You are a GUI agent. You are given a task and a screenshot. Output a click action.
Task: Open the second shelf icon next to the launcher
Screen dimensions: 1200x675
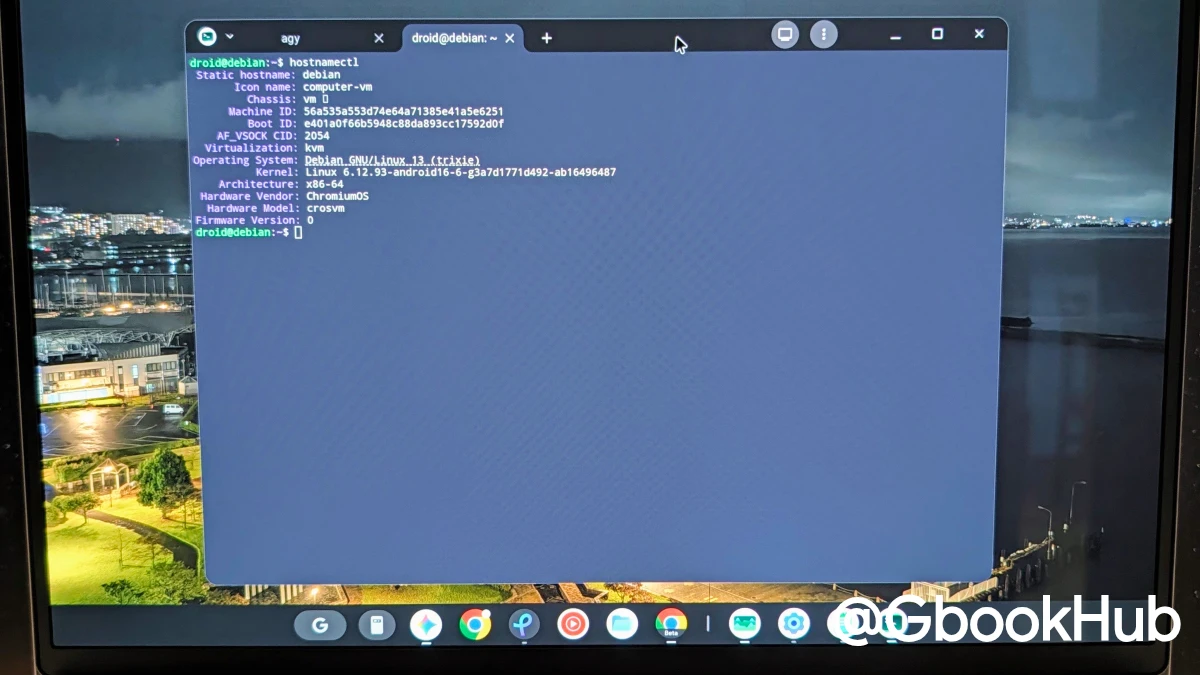377,626
